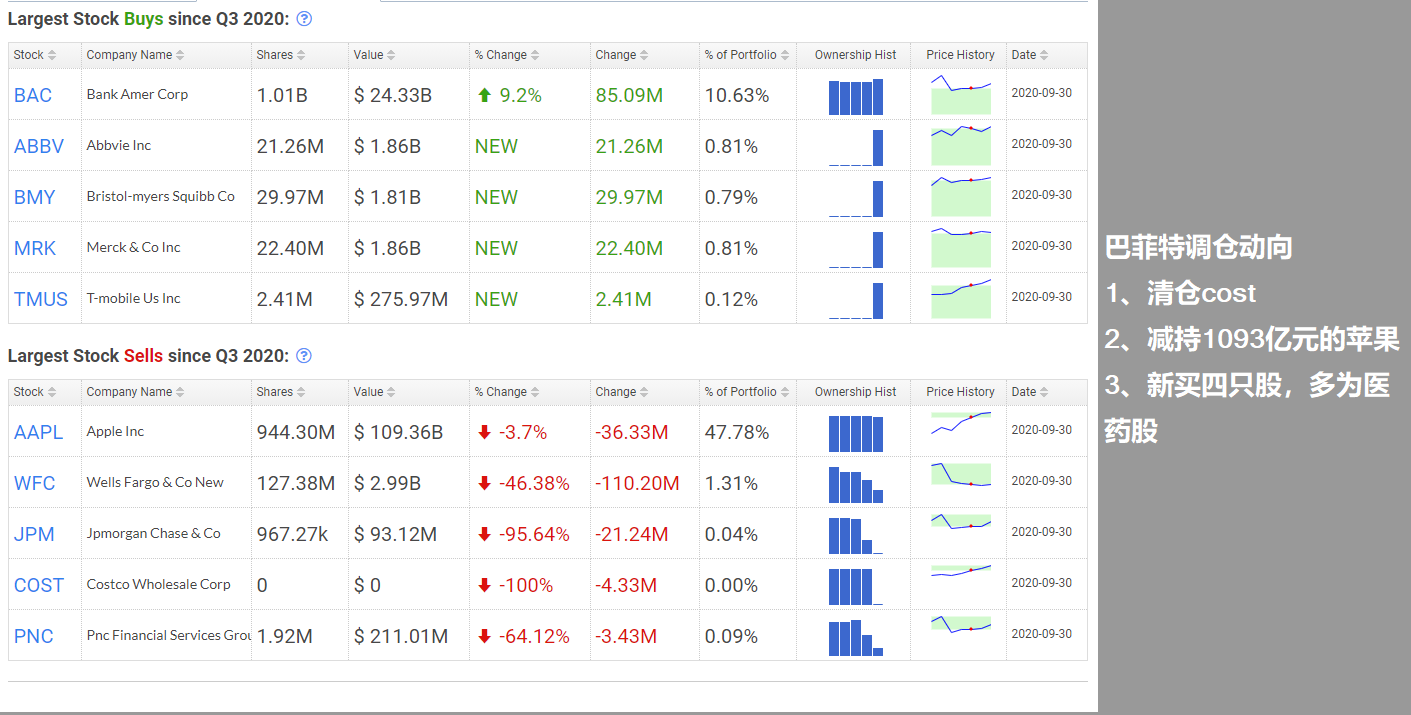Open TMUS price history sparkline
Image resolution: width=1411 pixels, height=715 pixels.
pos(961,298)
